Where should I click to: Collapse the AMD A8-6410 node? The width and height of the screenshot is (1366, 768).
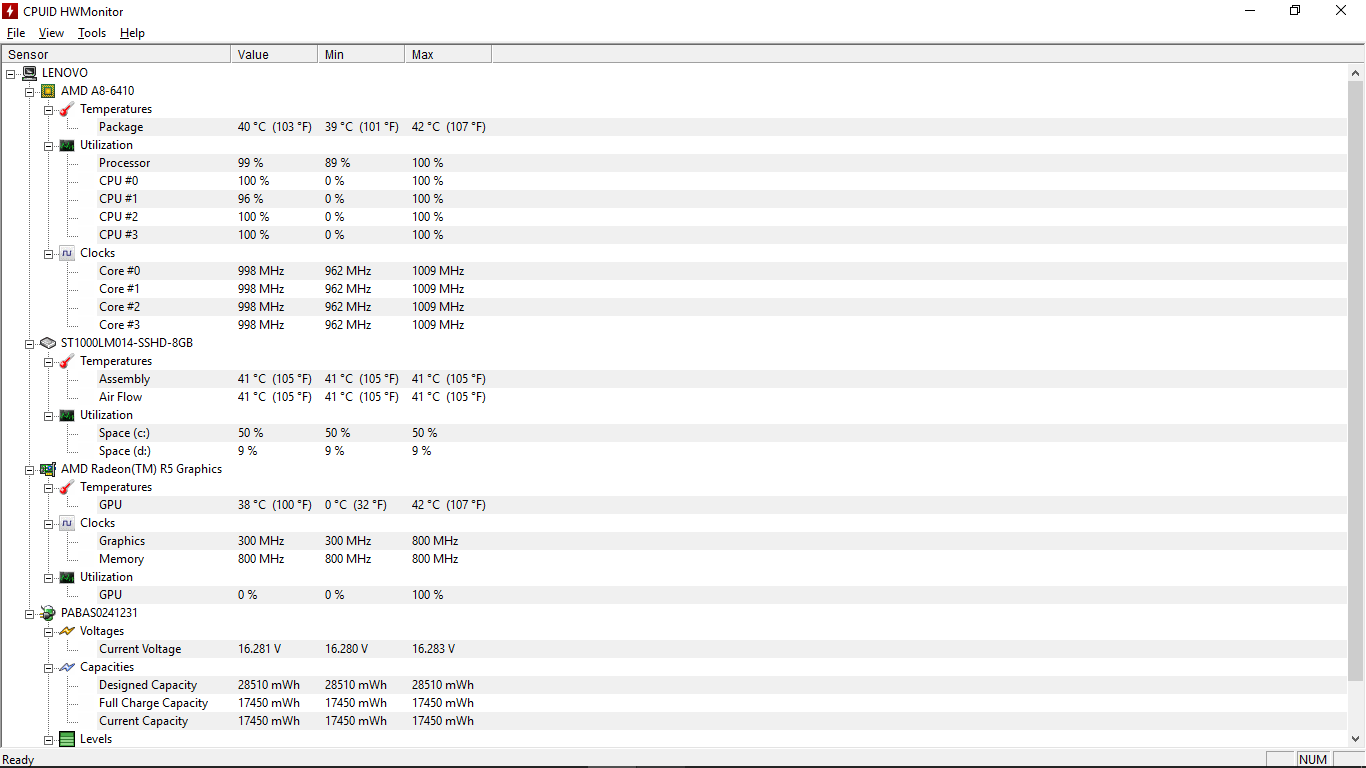coord(30,91)
